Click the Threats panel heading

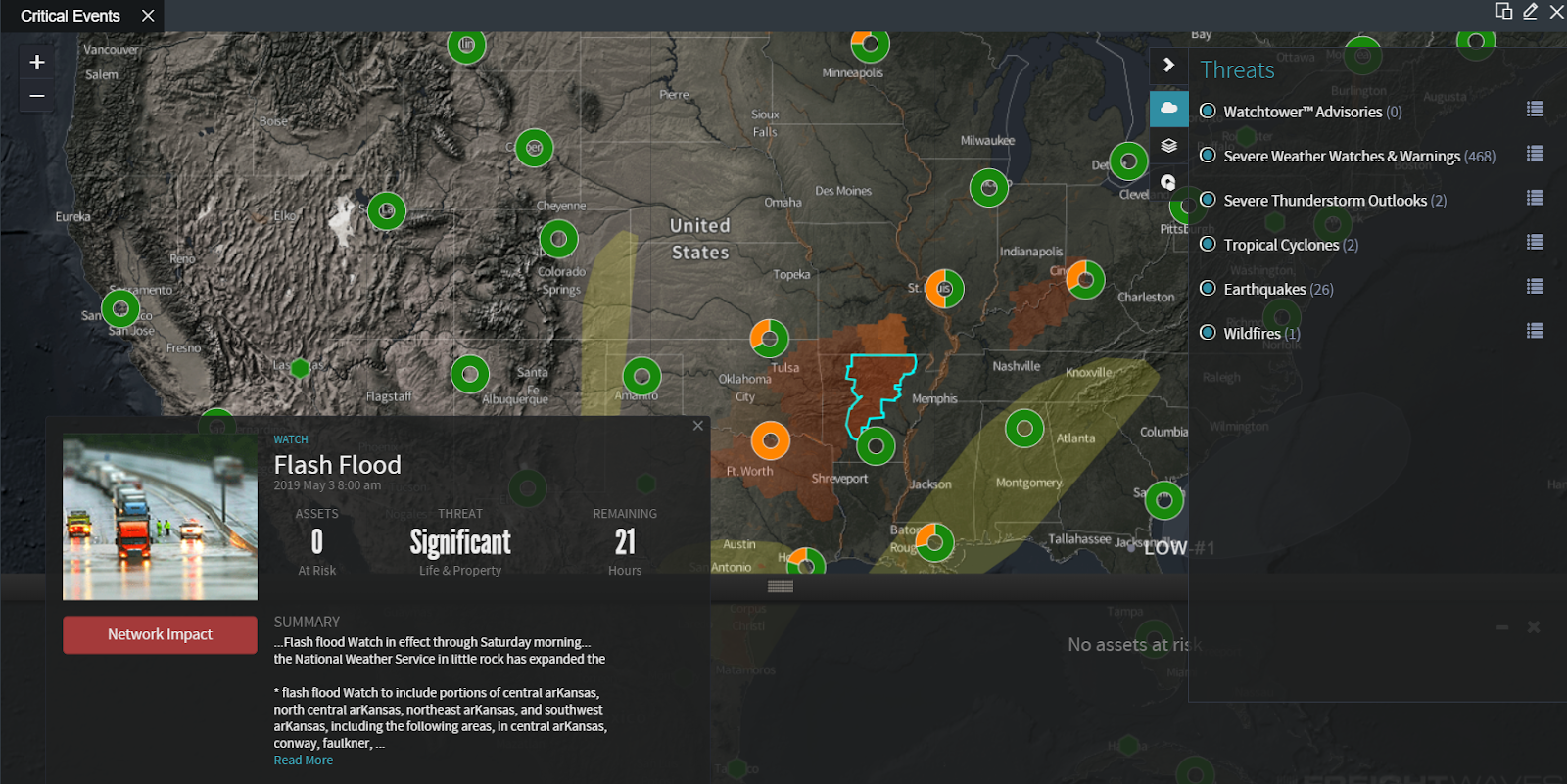pyautogui.click(x=1237, y=70)
